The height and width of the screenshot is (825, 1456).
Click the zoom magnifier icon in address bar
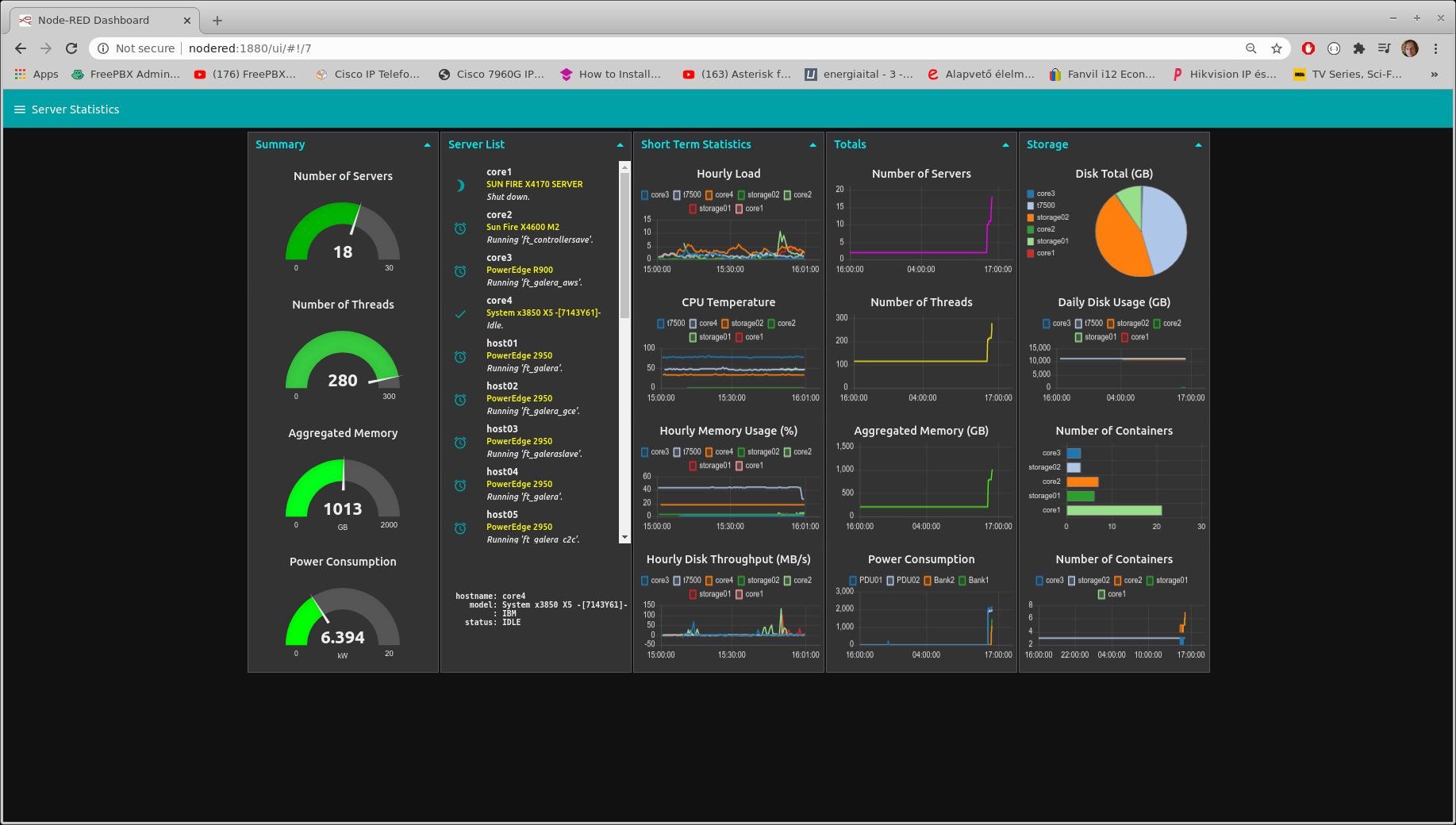coord(1251,48)
